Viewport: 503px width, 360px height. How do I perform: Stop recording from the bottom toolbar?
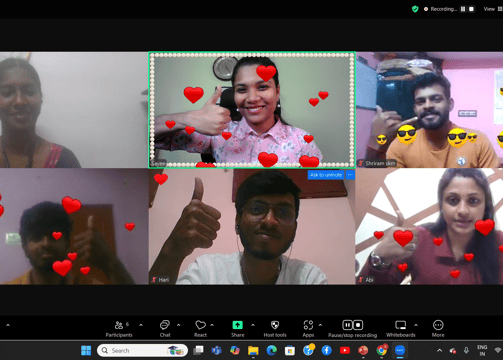coord(358,325)
